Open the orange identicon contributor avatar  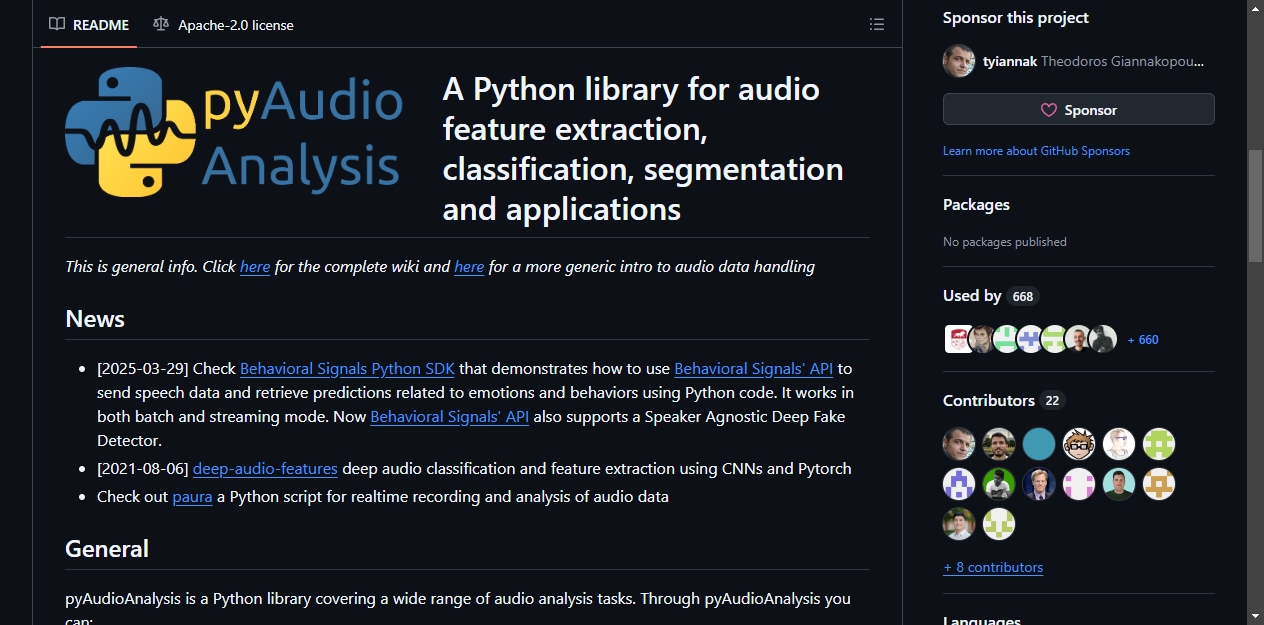[1159, 484]
